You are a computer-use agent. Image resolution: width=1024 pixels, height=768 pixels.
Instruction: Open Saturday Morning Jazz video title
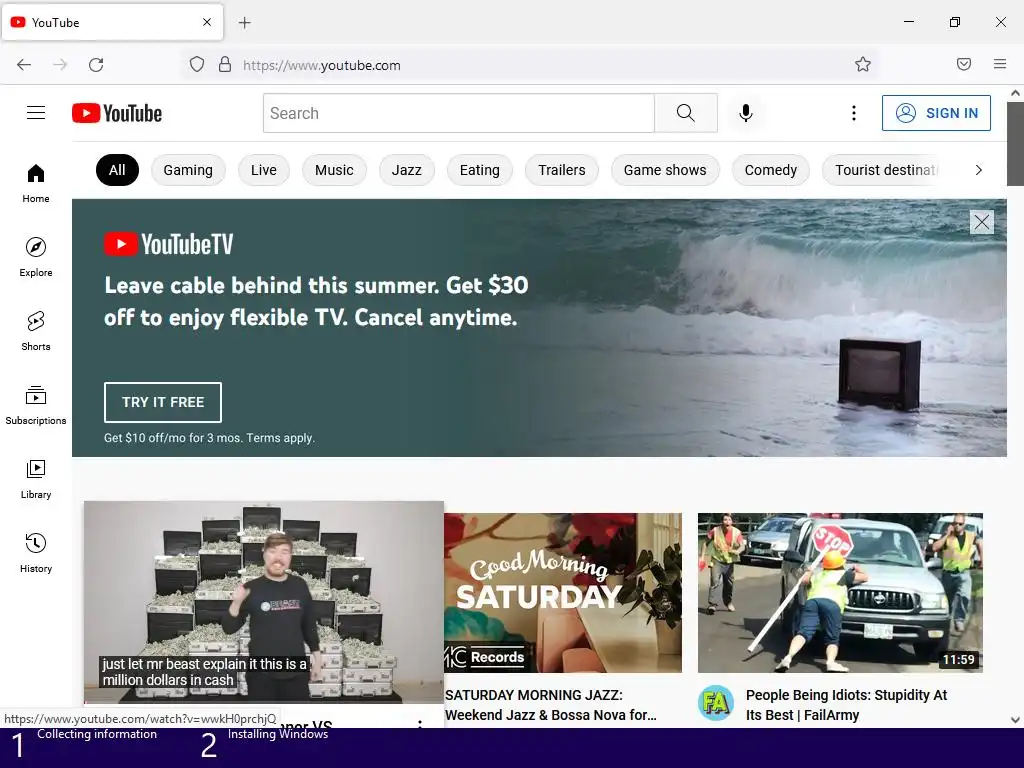551,705
